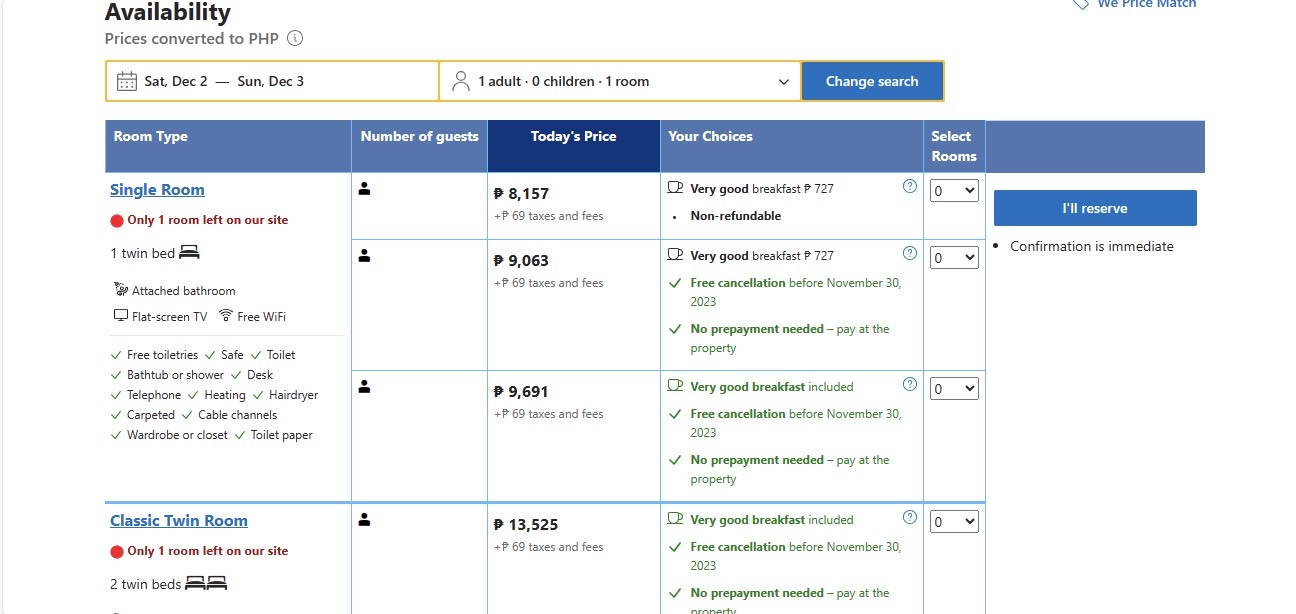The width and height of the screenshot is (1296, 614).
Task: Open room quantity dropdown for ₱ 9,063 option
Action: point(954,257)
